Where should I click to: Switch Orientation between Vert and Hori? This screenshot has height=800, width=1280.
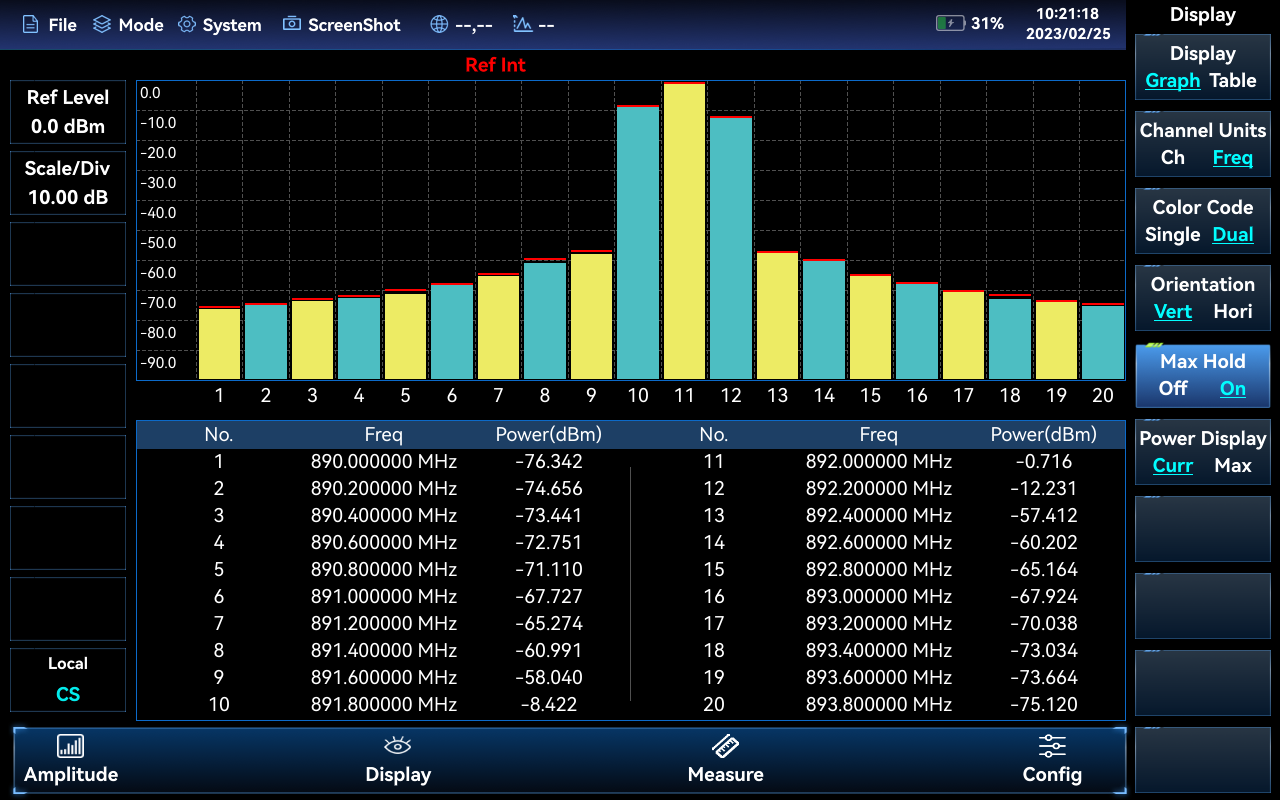click(x=1202, y=298)
